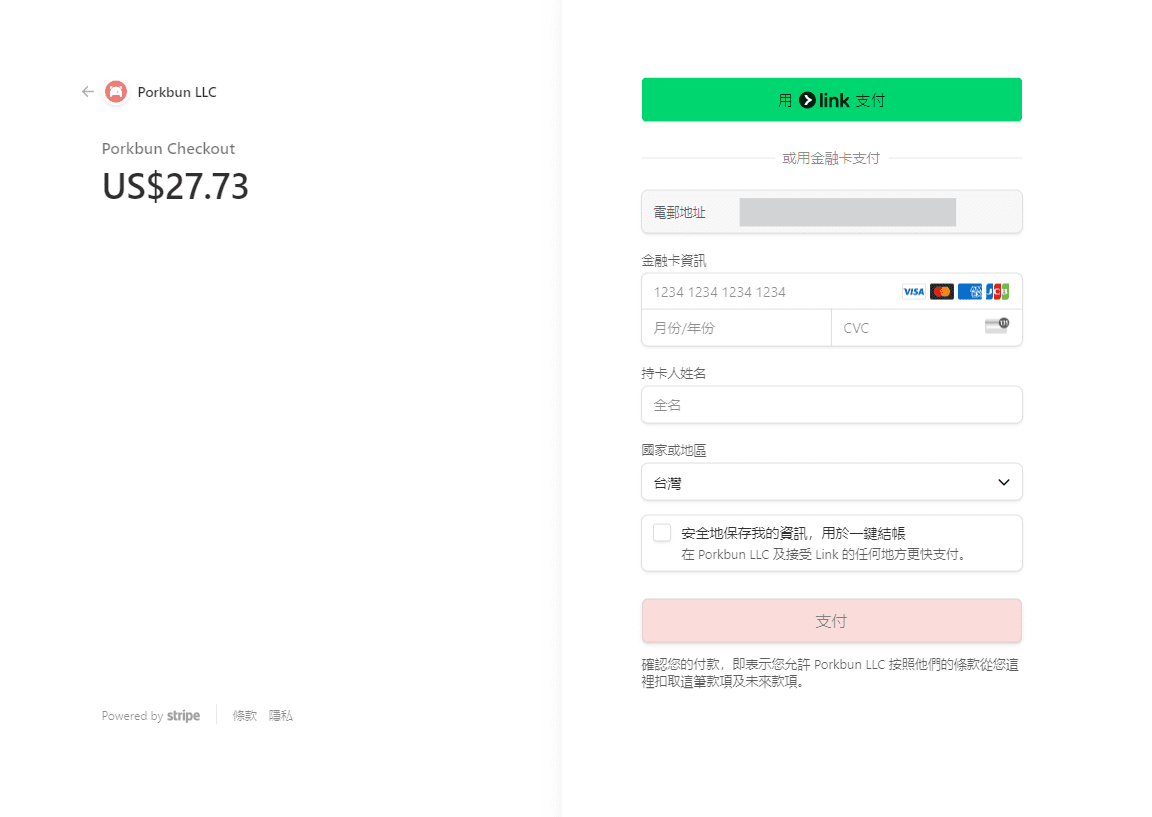Click the 金融卡資訊 label
This screenshot has width=1152, height=817.
point(674,260)
